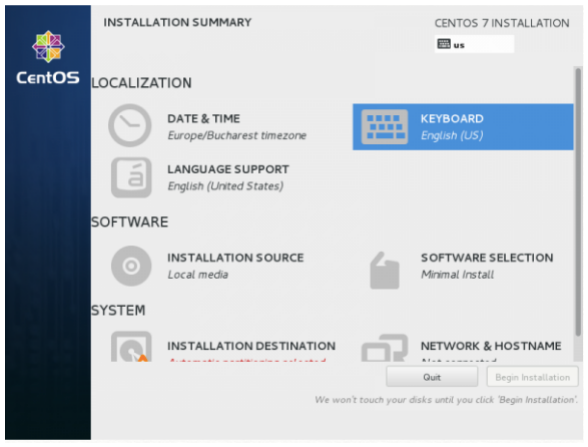Click 'English (US)' keyboard status text
588x447 pixels.
(x=452, y=135)
